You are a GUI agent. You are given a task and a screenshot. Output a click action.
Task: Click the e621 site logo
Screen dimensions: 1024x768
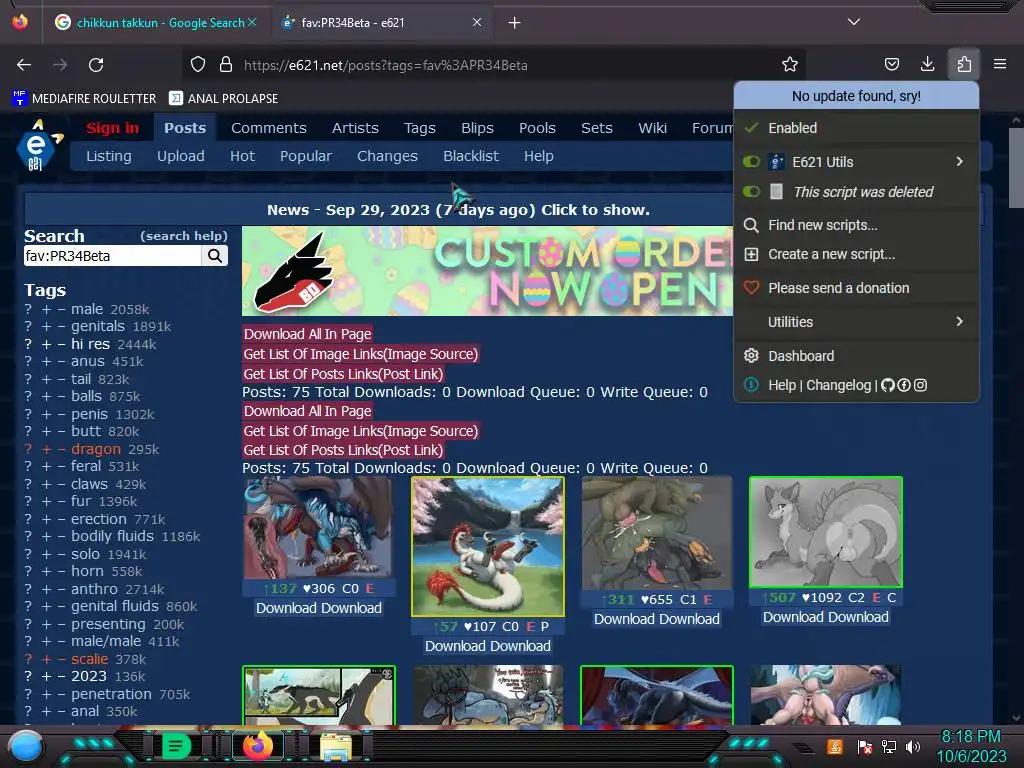coord(38,145)
